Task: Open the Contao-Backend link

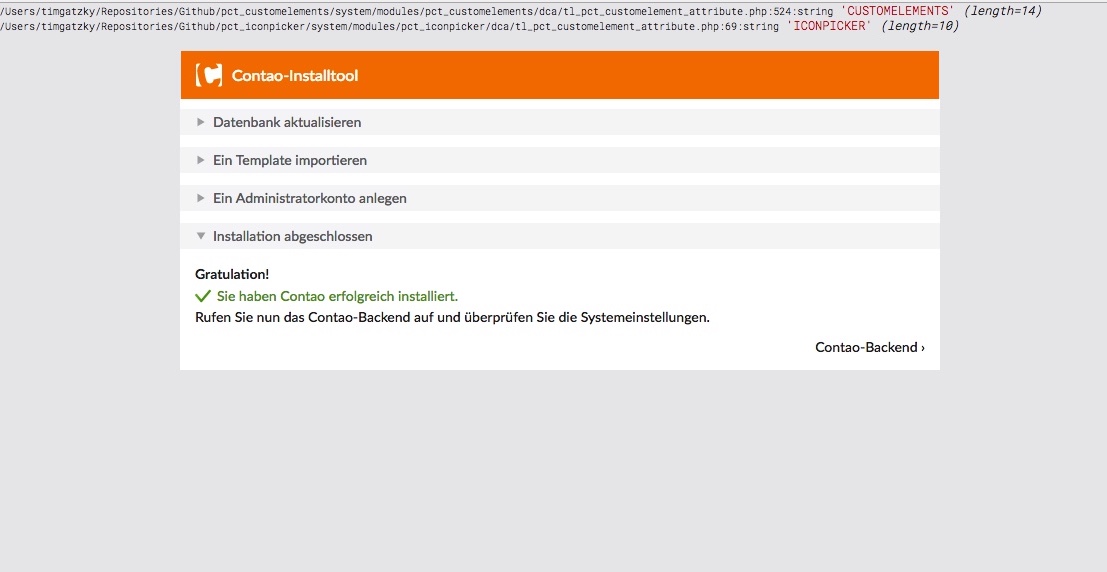Action: click(x=870, y=347)
